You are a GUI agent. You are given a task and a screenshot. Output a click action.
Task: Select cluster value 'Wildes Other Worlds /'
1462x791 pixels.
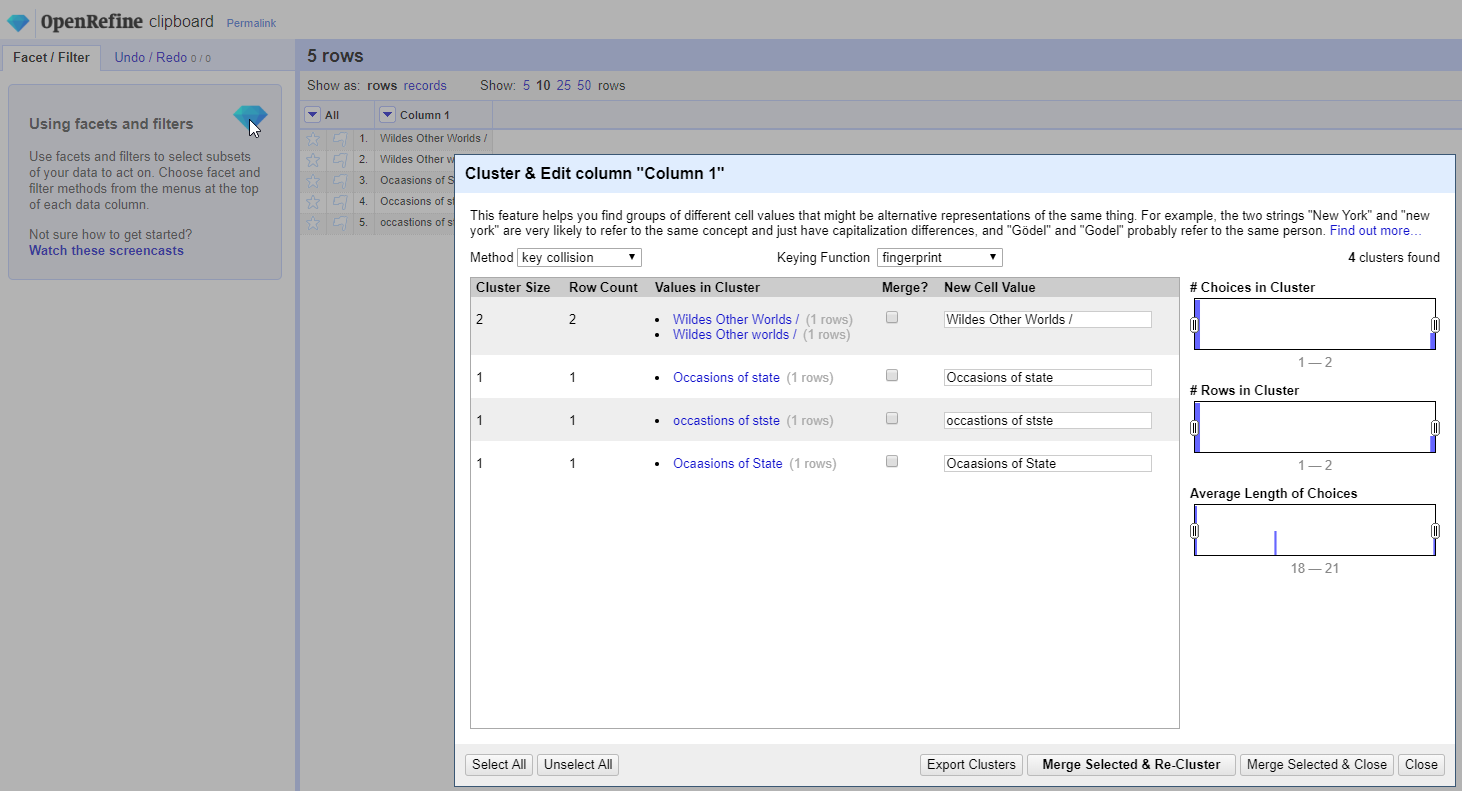point(736,320)
